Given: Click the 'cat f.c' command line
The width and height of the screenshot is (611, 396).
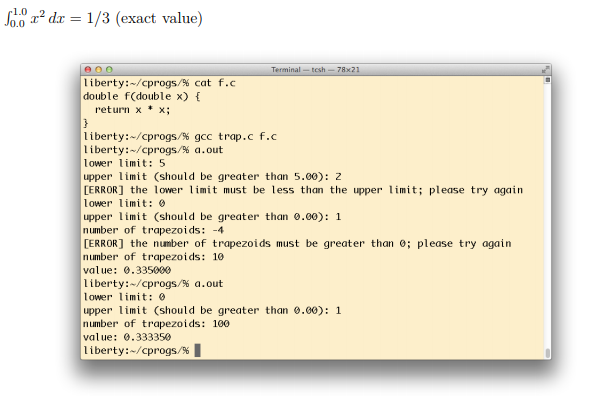Looking at the screenshot, I should (159, 83).
